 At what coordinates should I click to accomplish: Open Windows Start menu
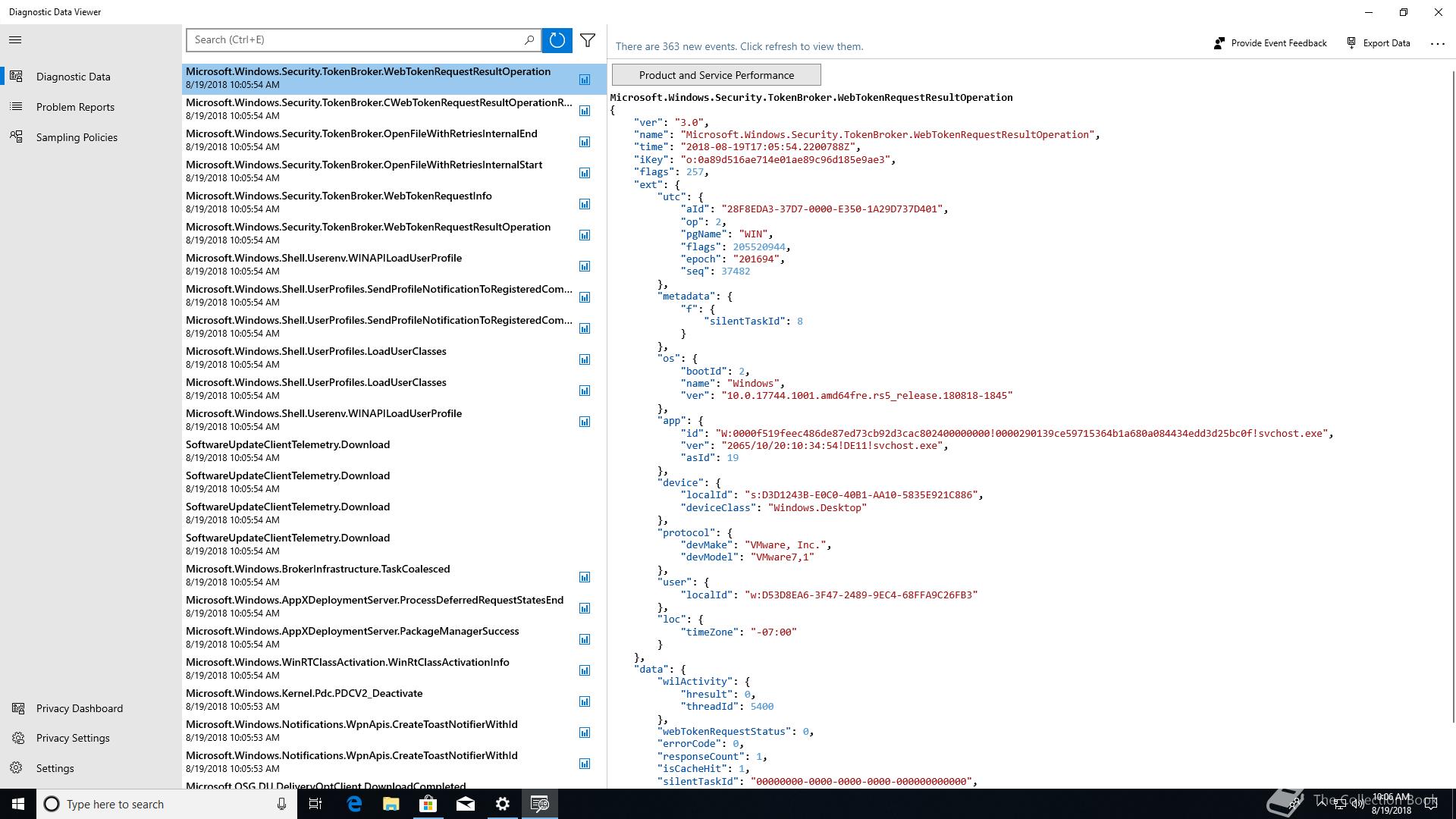[x=18, y=804]
